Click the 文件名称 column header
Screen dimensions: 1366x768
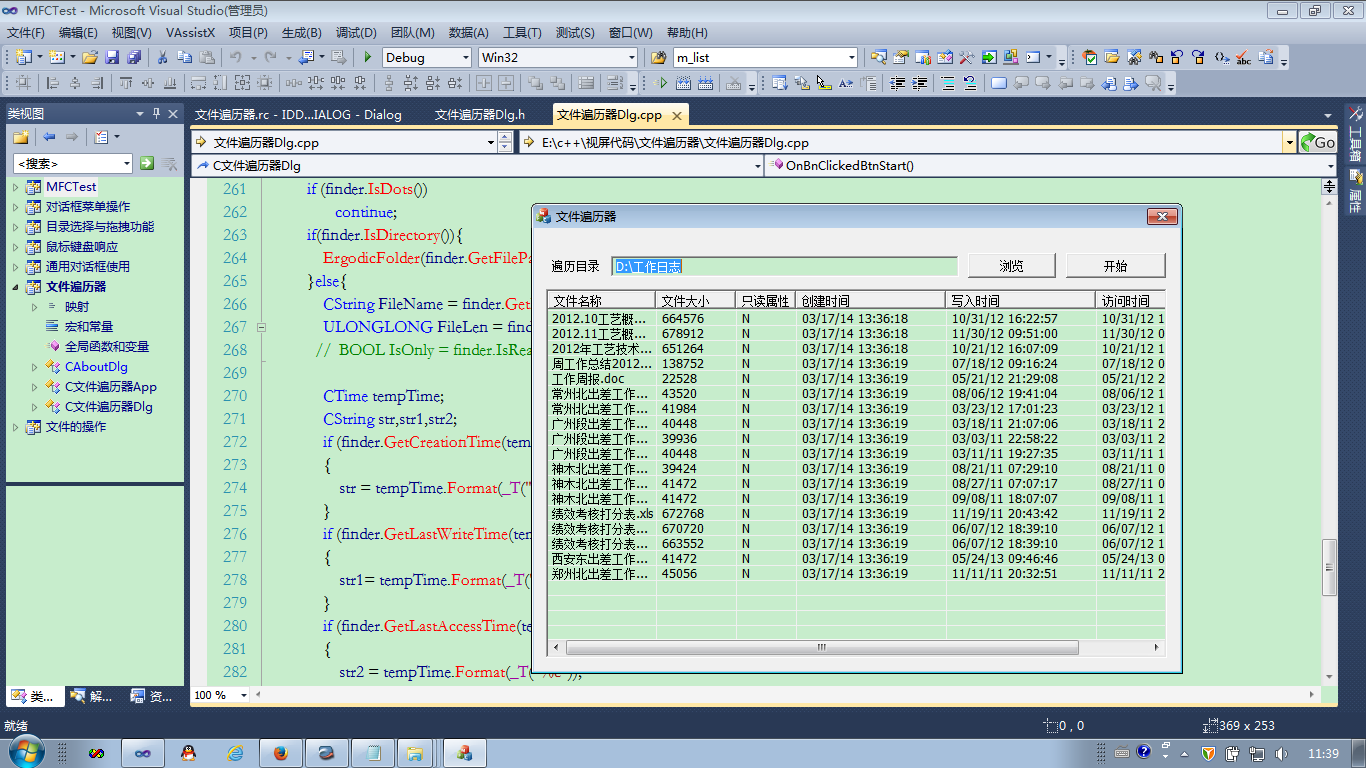tap(601, 300)
